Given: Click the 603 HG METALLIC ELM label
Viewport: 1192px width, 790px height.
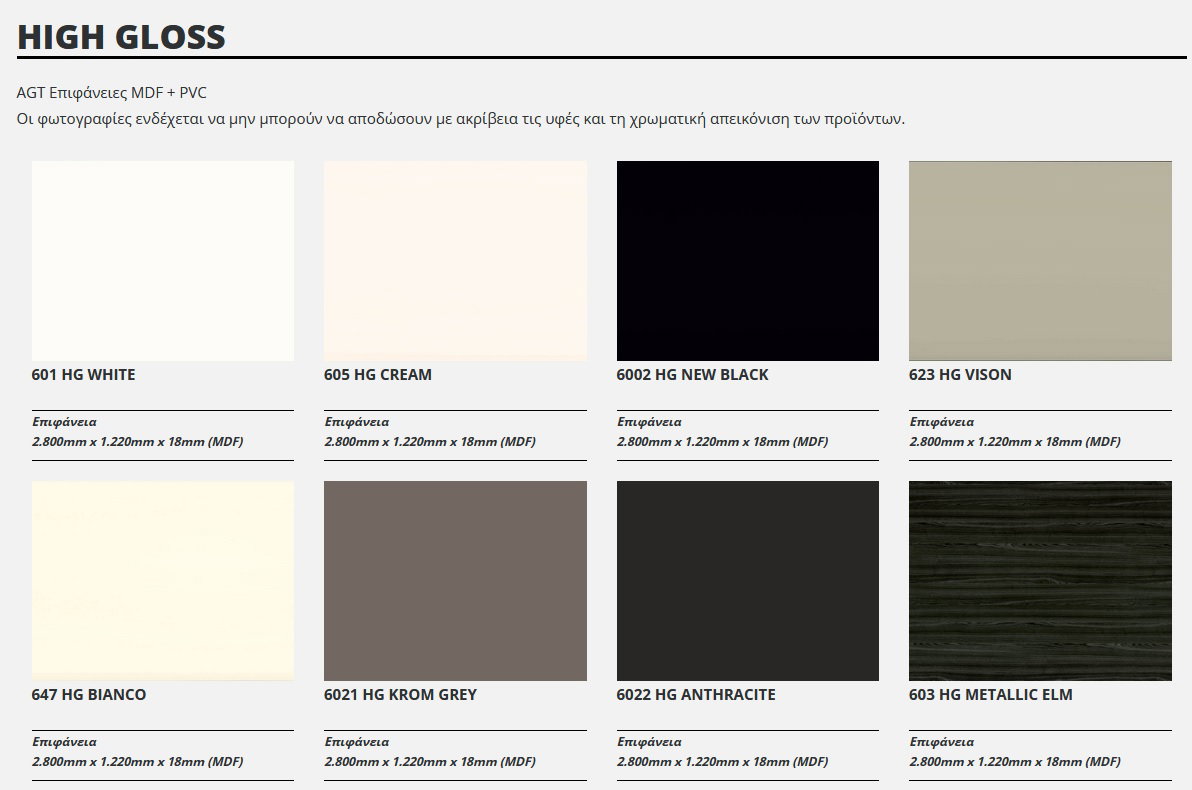Looking at the screenshot, I should pyautogui.click(x=990, y=694).
